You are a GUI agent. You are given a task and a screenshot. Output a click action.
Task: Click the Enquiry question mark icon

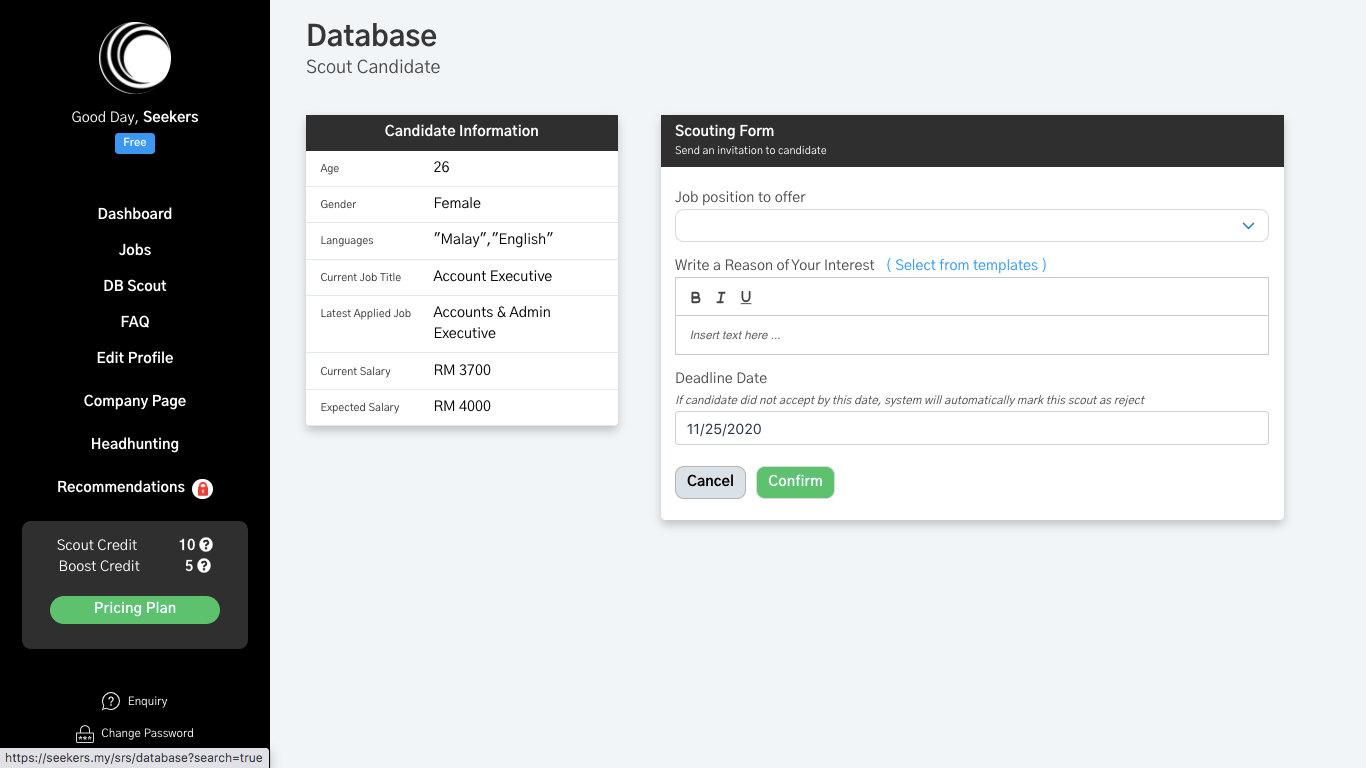coord(111,701)
